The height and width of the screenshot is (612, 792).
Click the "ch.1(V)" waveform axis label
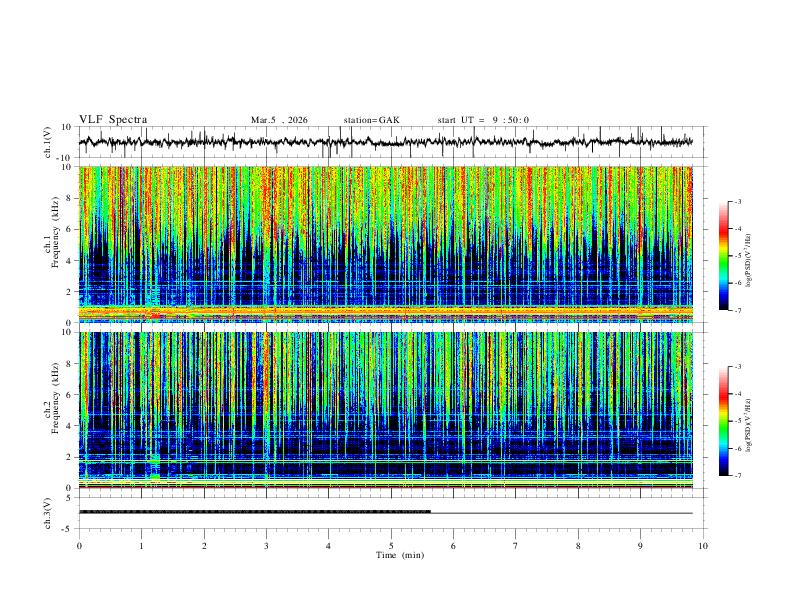pyautogui.click(x=48, y=142)
